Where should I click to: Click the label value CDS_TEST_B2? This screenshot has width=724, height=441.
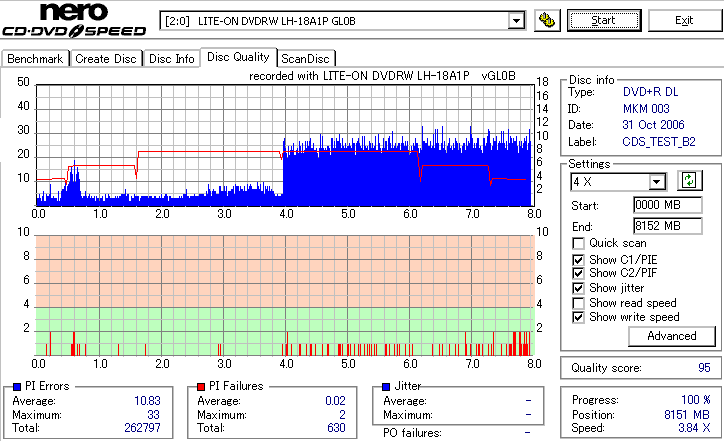pyautogui.click(x=659, y=142)
